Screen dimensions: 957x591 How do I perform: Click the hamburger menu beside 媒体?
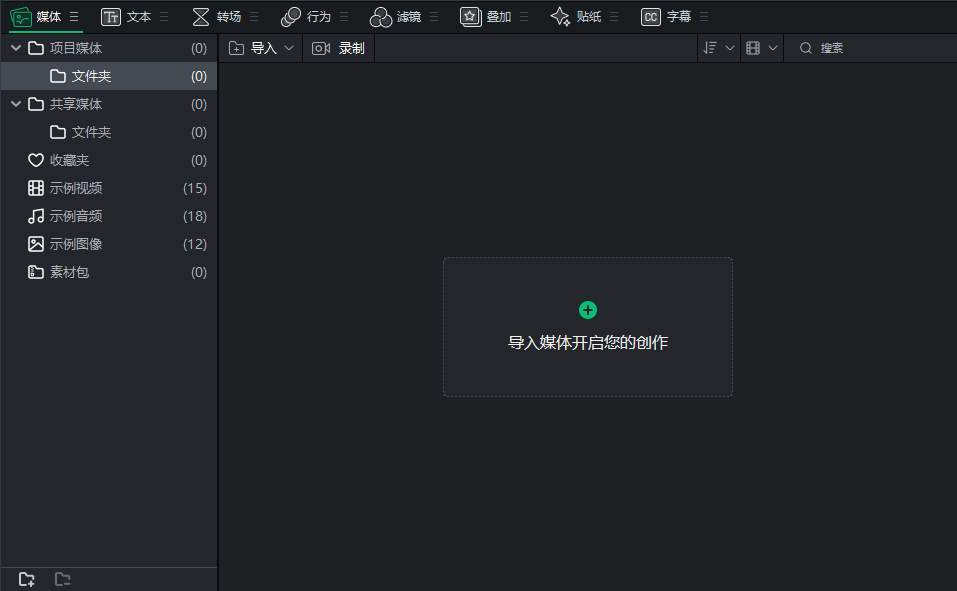[74, 16]
